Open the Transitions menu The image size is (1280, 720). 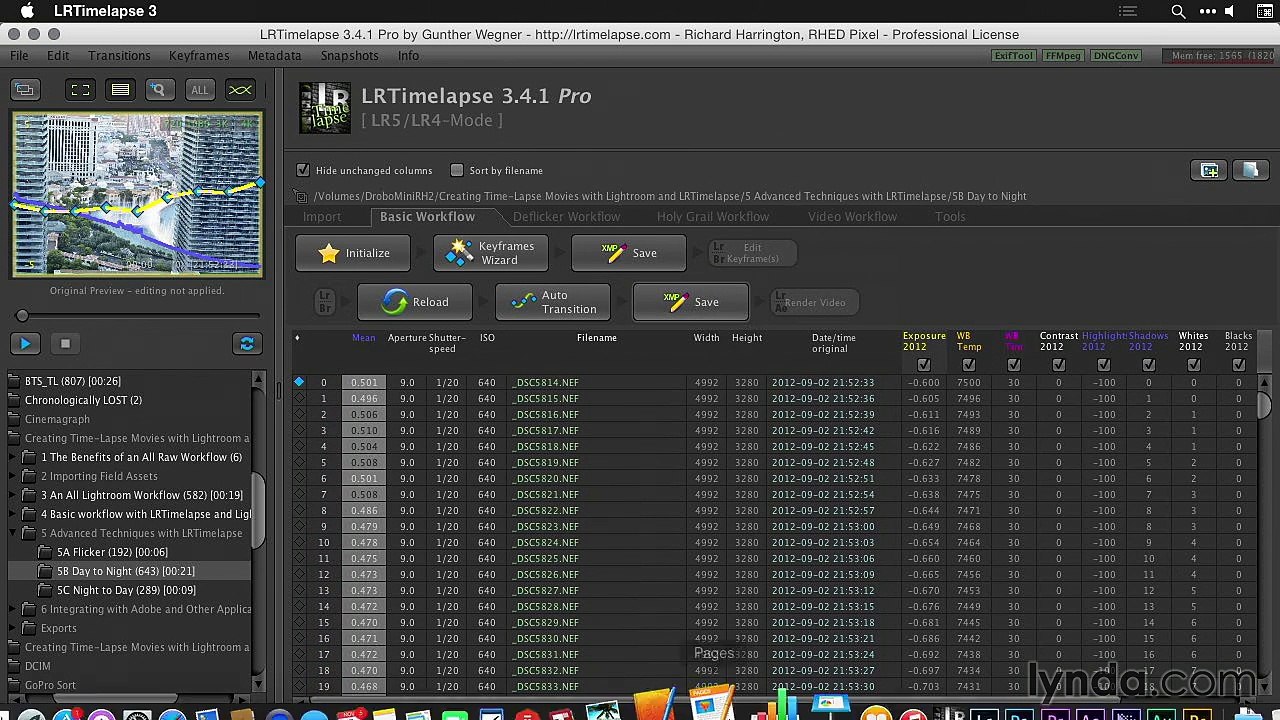click(119, 56)
